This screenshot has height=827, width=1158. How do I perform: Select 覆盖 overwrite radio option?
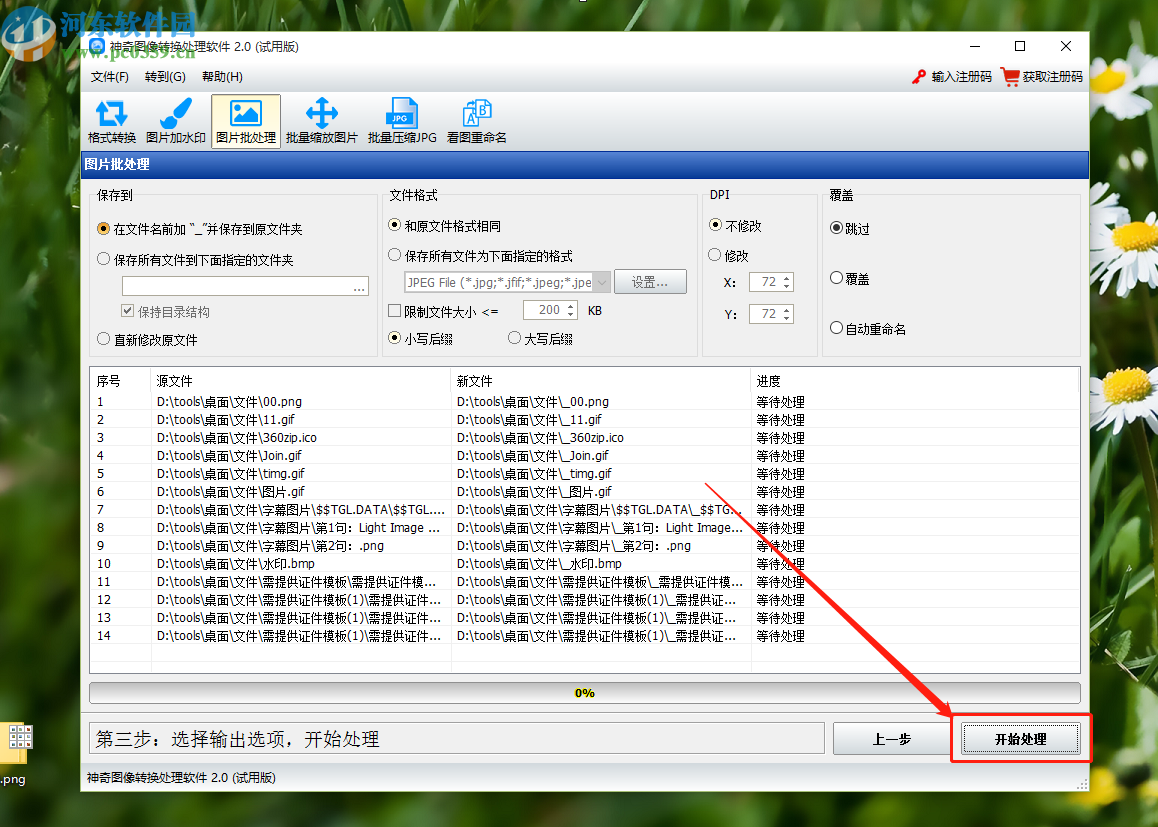pos(849,279)
